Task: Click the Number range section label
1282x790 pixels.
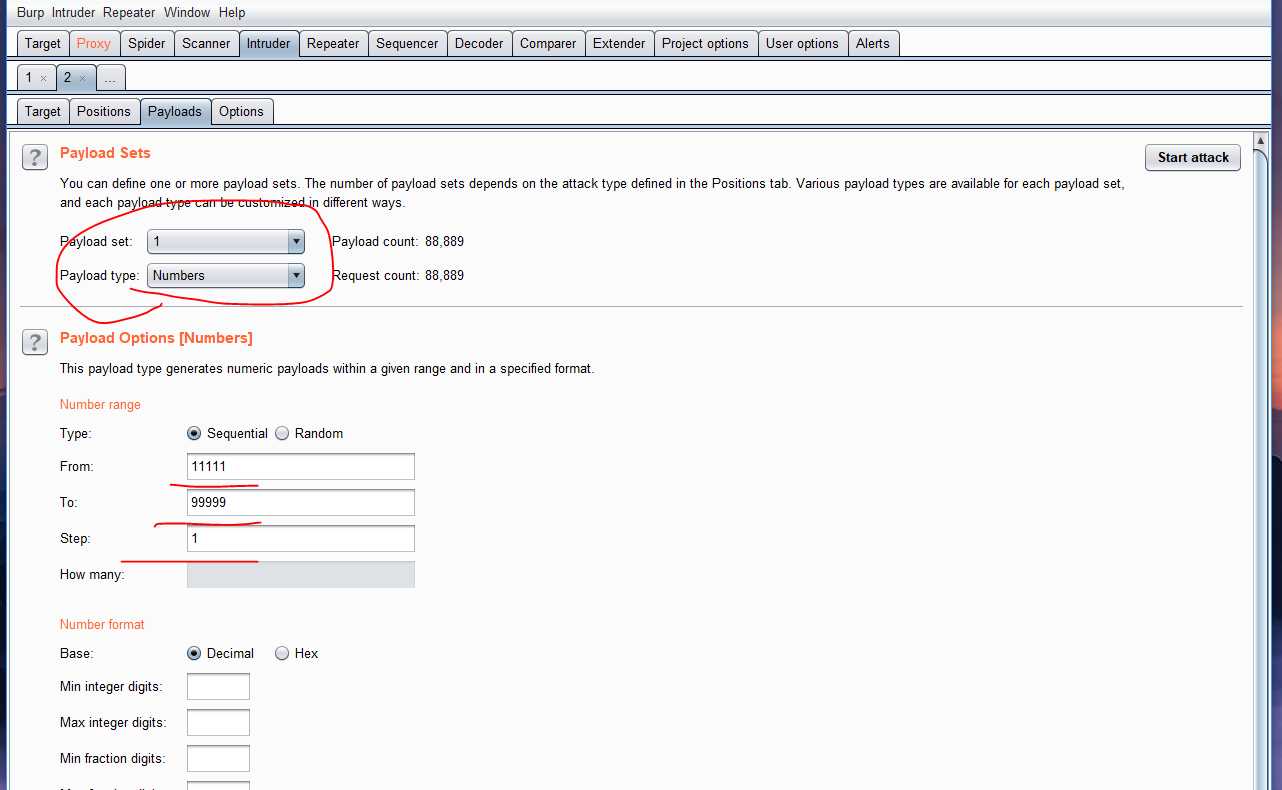Action: point(100,404)
